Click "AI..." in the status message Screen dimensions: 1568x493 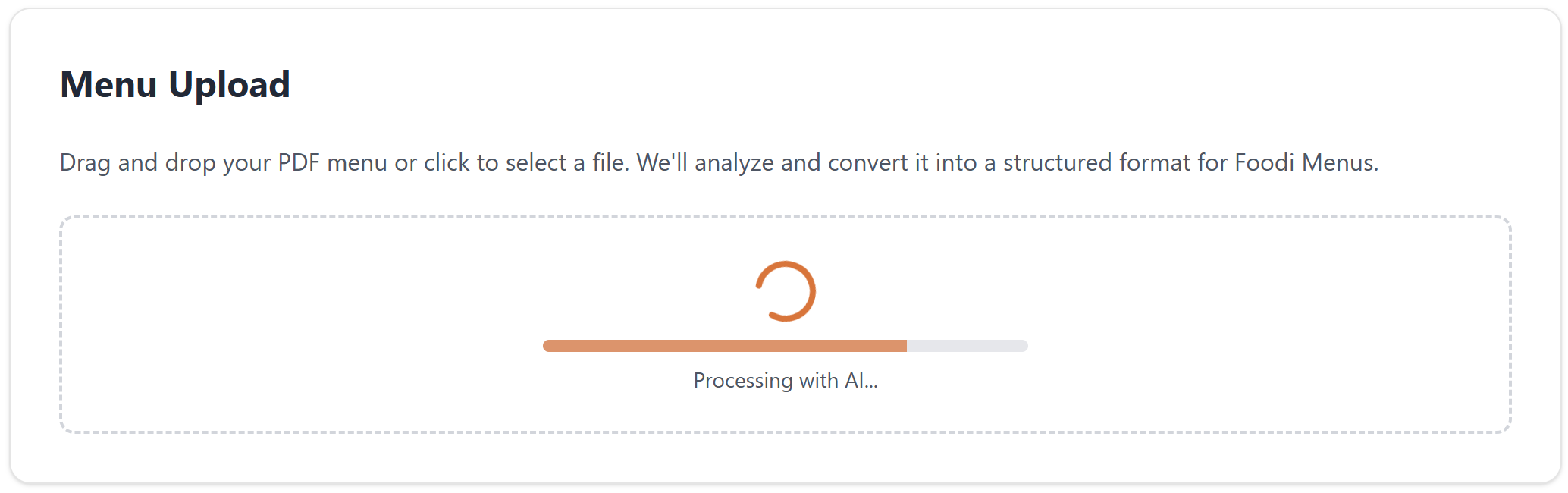(861, 380)
